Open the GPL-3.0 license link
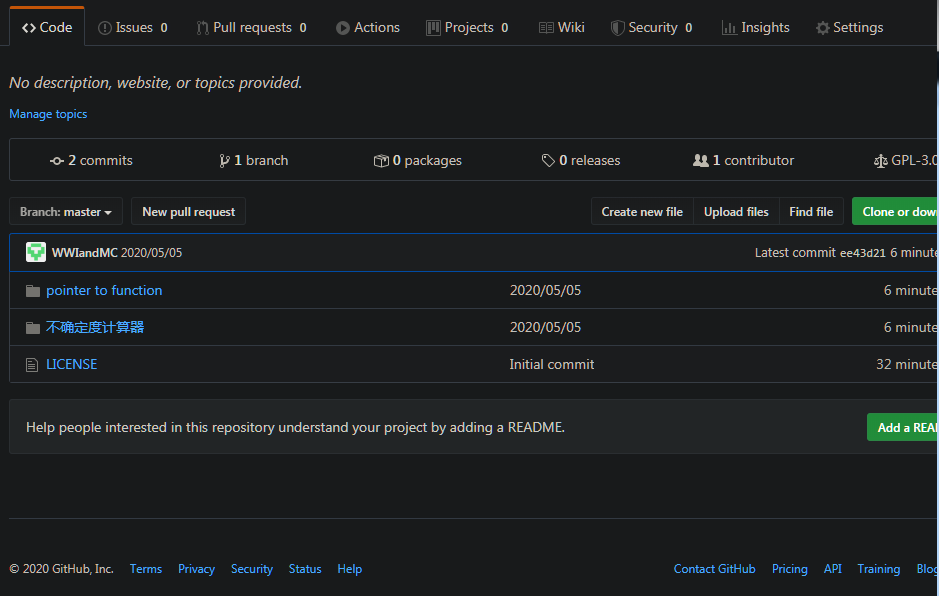This screenshot has height=596, width=939. (x=906, y=161)
